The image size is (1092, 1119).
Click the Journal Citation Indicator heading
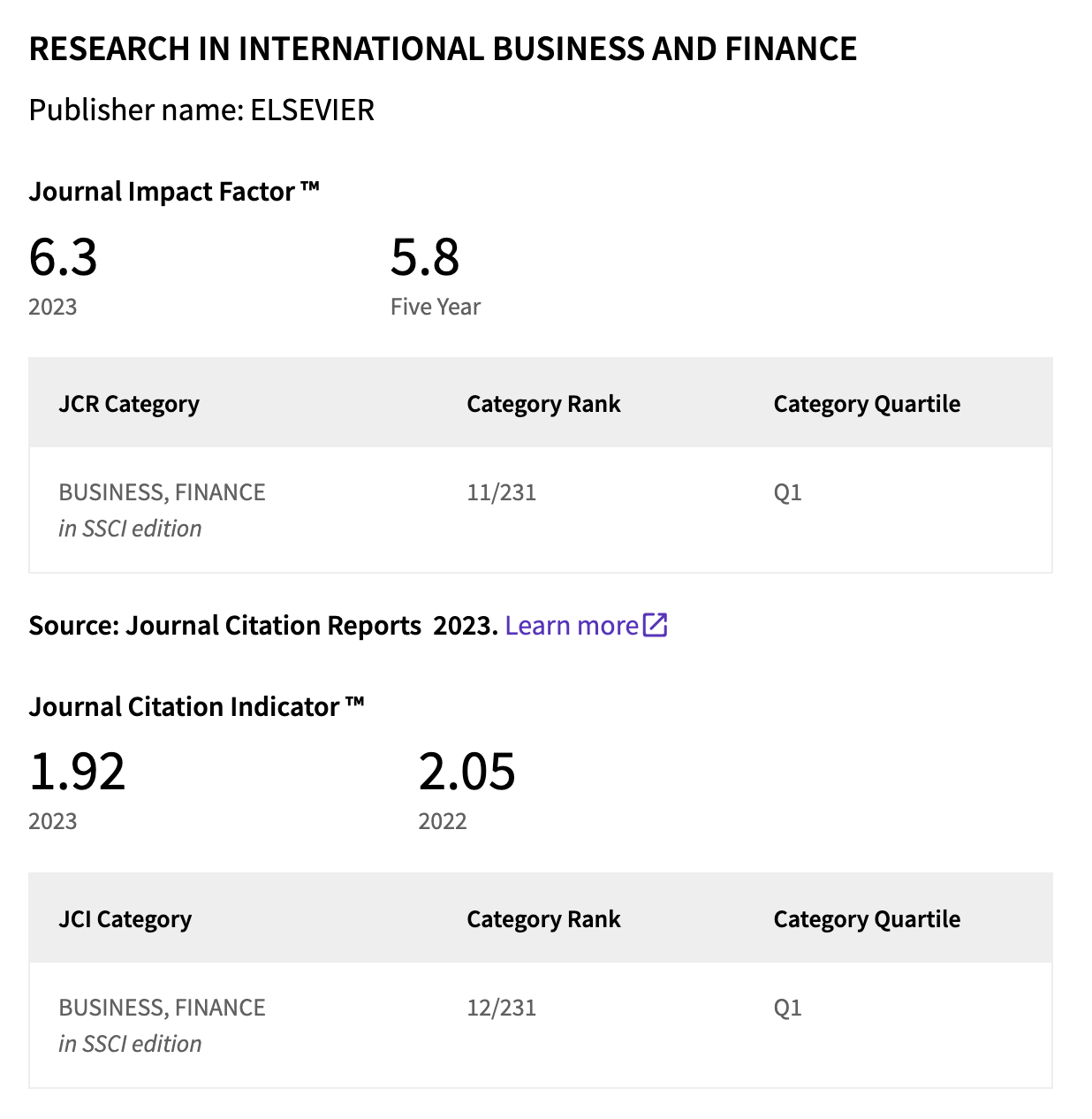coord(196,706)
